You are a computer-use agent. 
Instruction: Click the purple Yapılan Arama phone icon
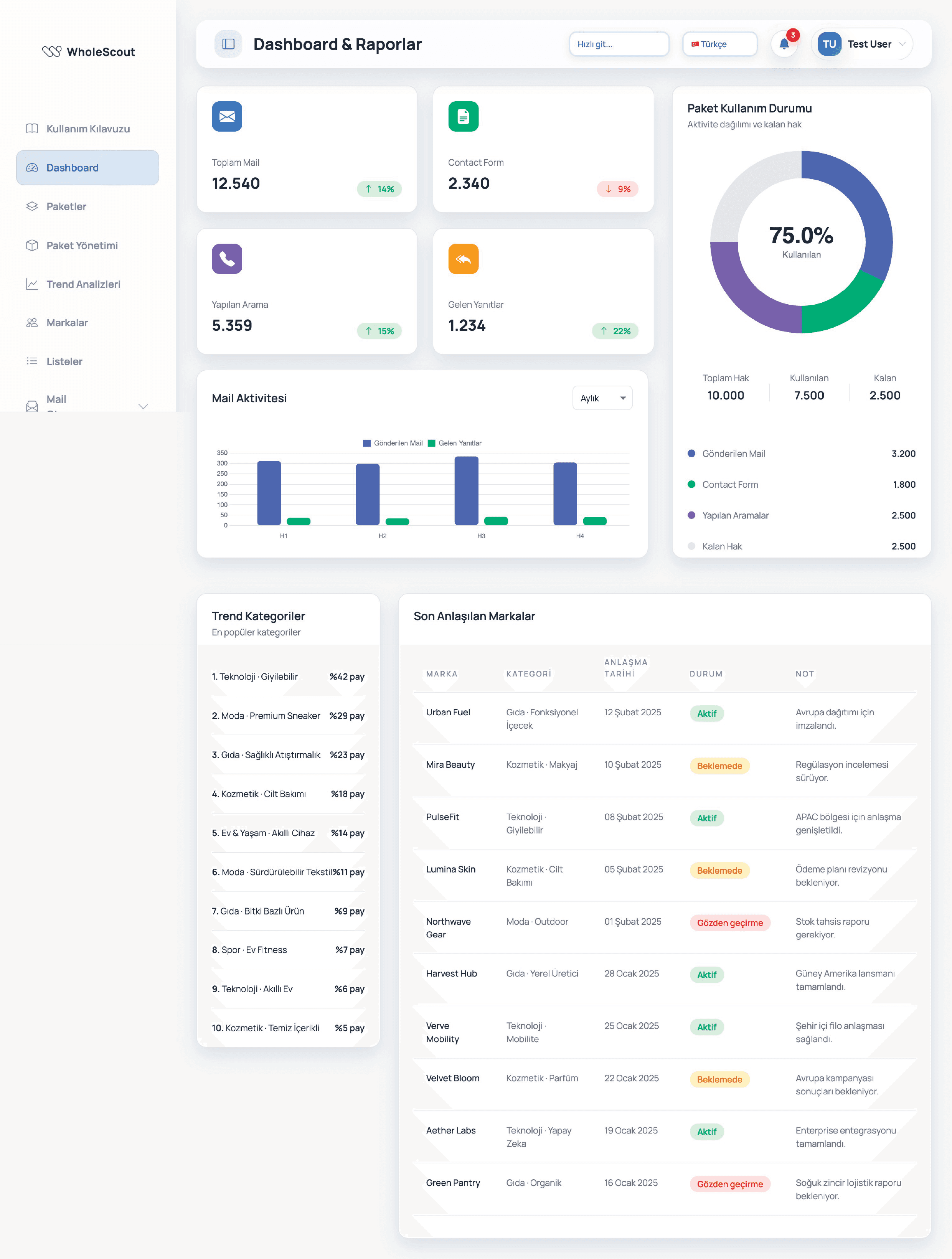coord(226,259)
